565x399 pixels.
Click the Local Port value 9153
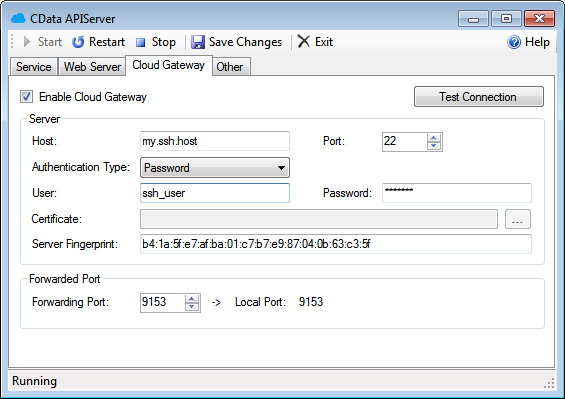click(x=311, y=302)
